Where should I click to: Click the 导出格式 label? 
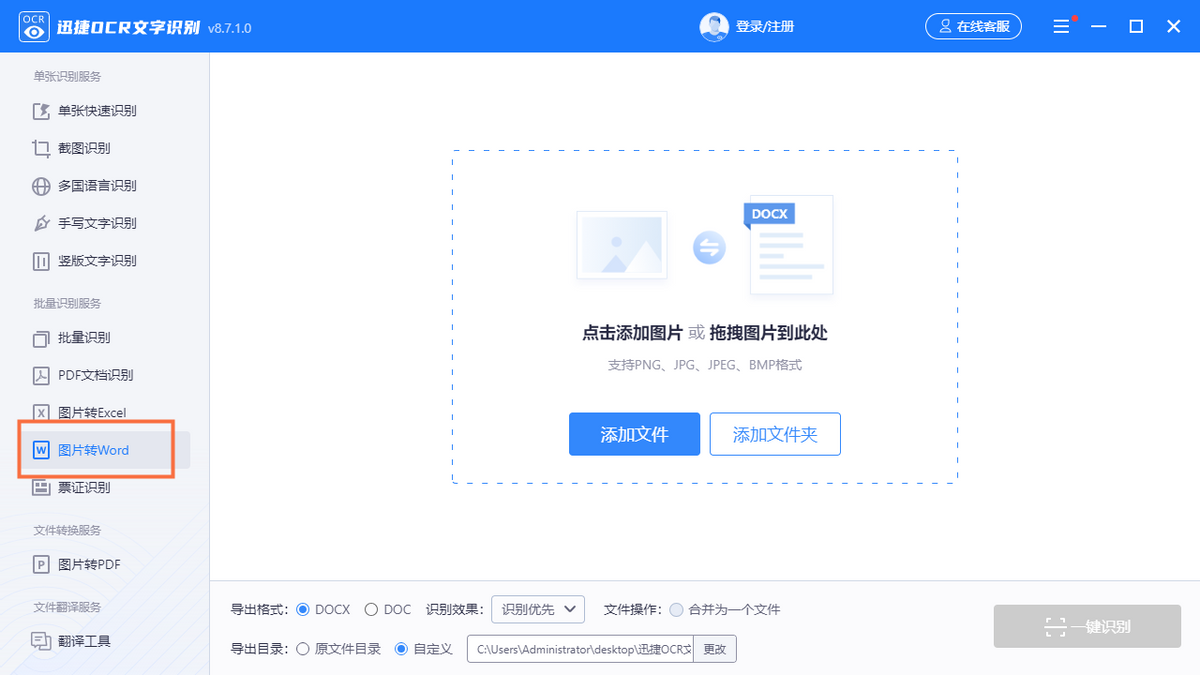259,609
